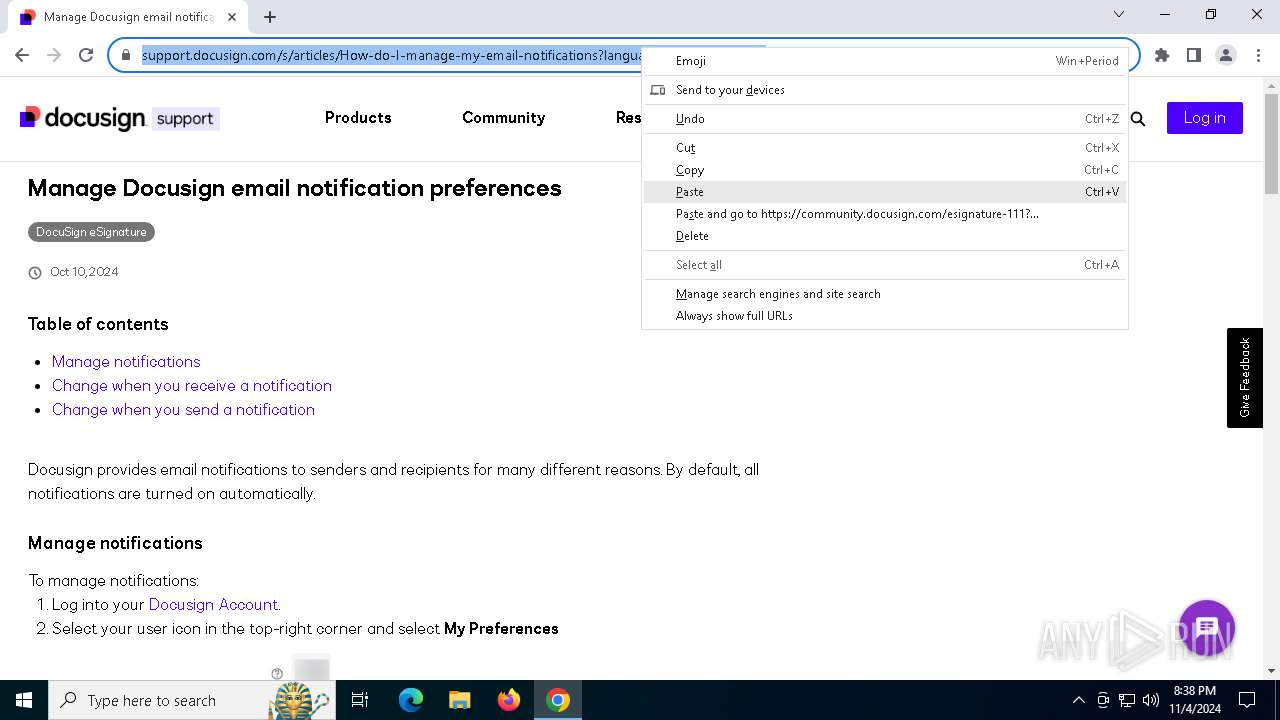Select Cut from context menu
The height and width of the screenshot is (720, 1280).
885,148
